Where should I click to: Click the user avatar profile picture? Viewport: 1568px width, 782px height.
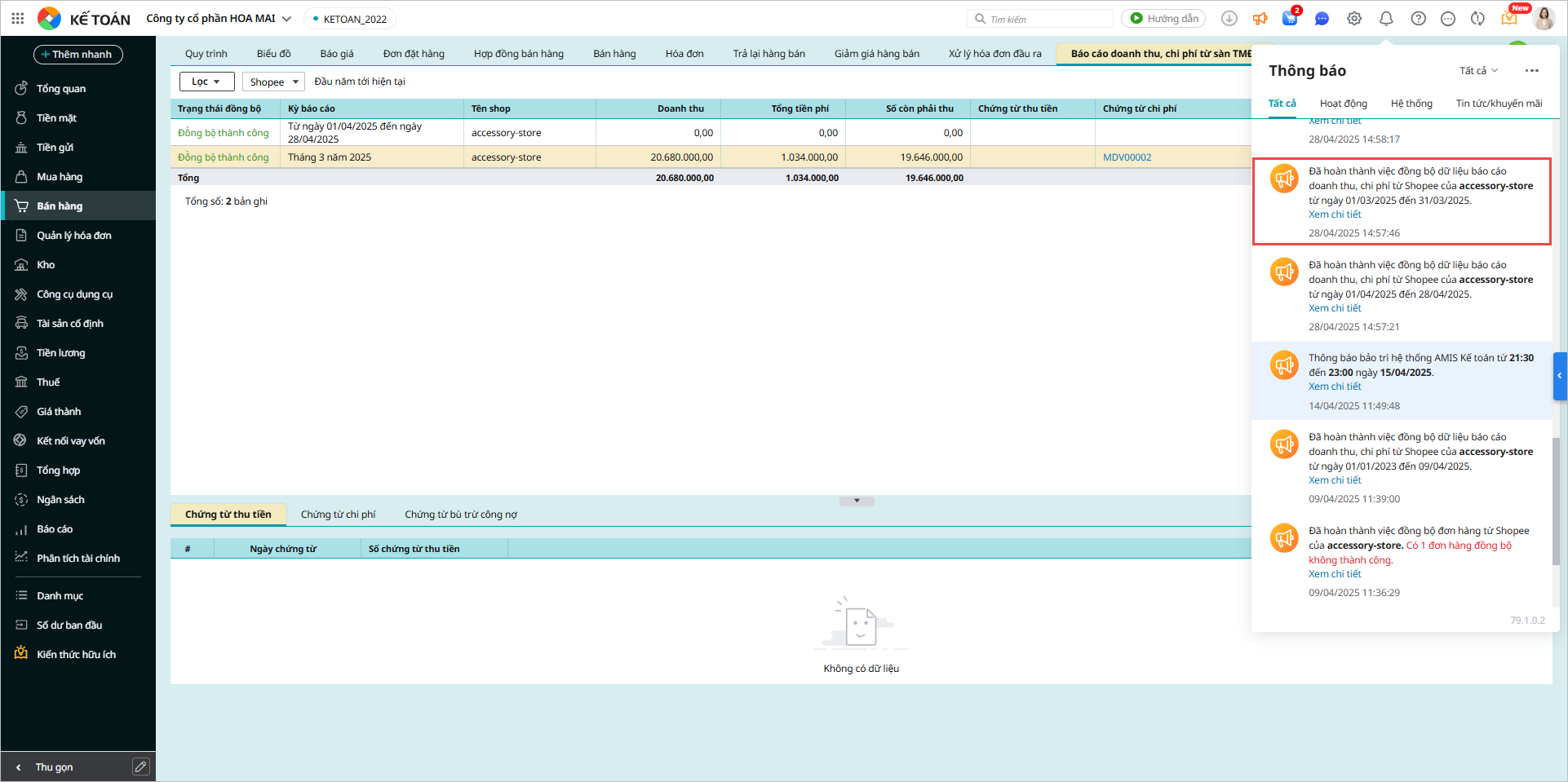click(x=1544, y=18)
